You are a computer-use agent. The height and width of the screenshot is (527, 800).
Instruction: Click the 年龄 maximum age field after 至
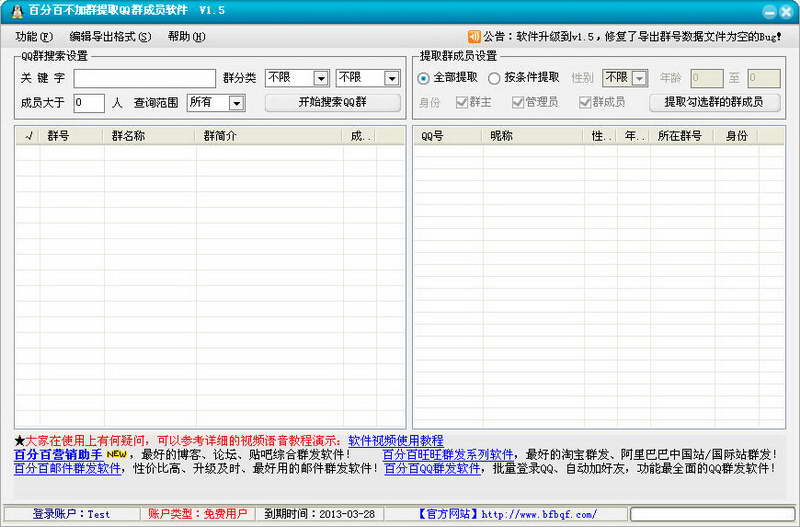pos(764,78)
